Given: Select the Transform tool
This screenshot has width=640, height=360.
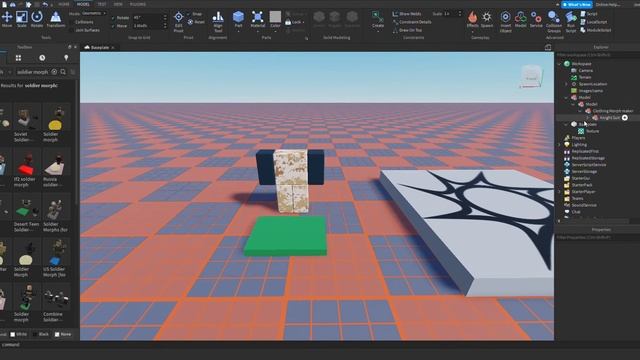Looking at the screenshot, I should (56, 19).
